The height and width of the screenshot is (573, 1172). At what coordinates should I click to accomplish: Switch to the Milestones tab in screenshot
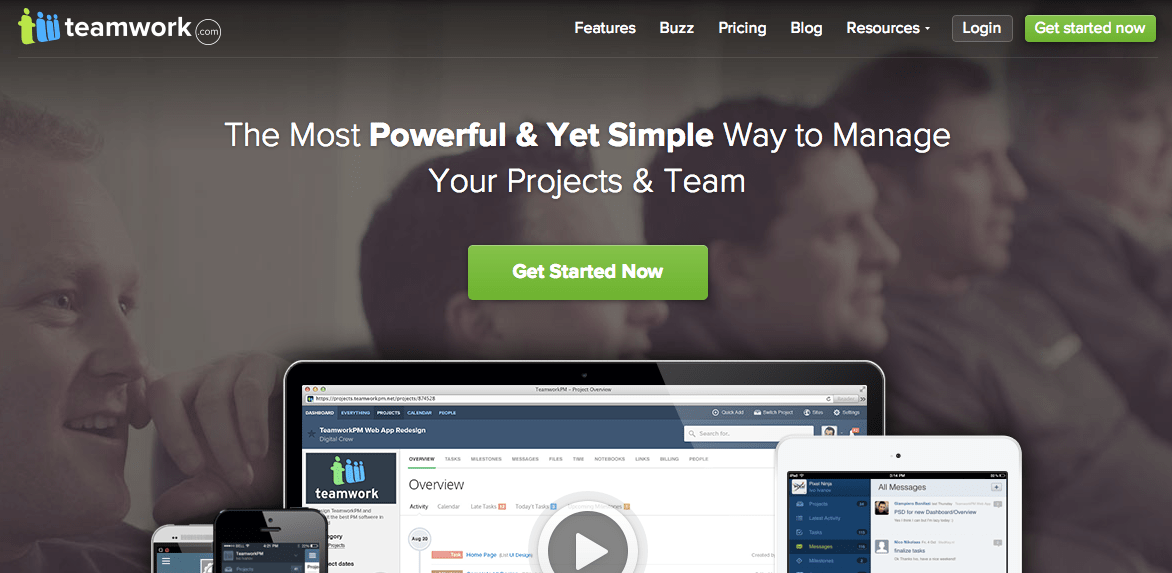(x=487, y=459)
